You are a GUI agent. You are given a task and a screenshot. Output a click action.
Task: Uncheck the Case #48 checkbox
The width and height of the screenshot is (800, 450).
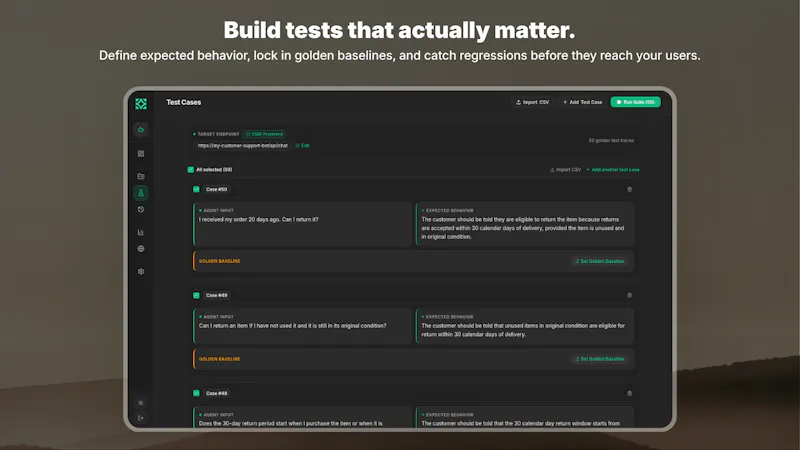click(x=196, y=393)
